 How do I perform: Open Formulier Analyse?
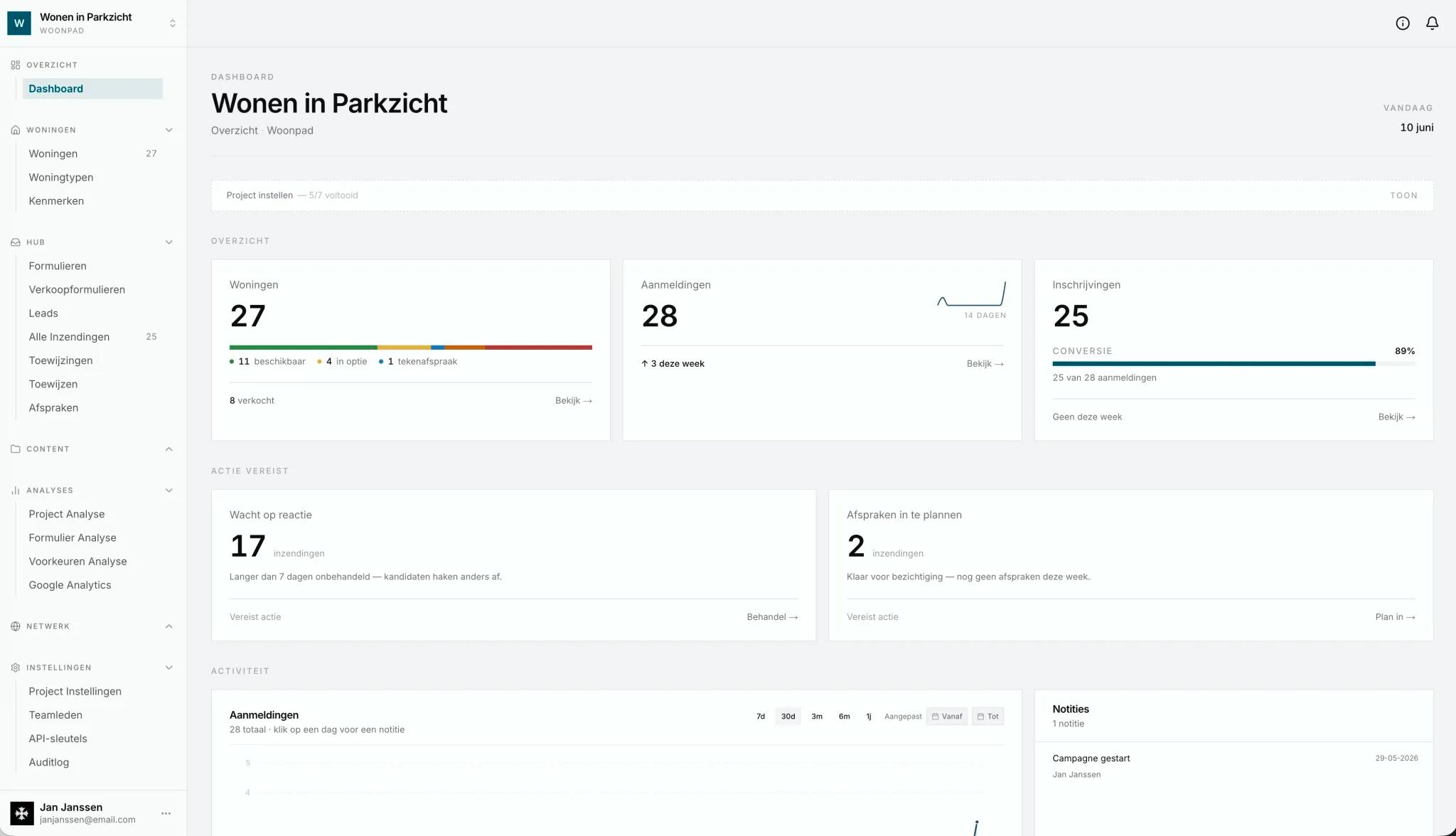pos(92,538)
